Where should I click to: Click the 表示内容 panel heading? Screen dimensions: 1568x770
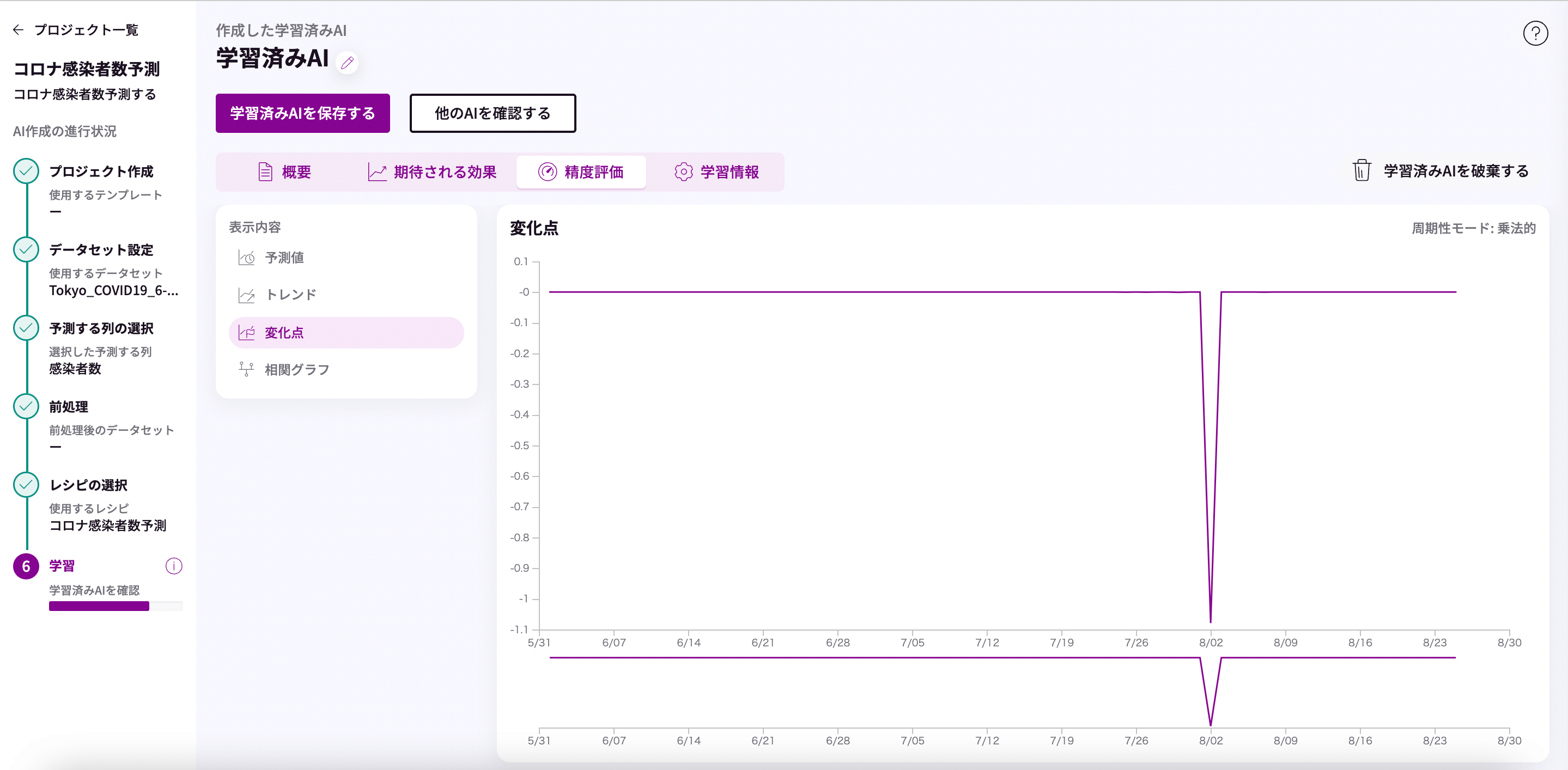(x=254, y=228)
